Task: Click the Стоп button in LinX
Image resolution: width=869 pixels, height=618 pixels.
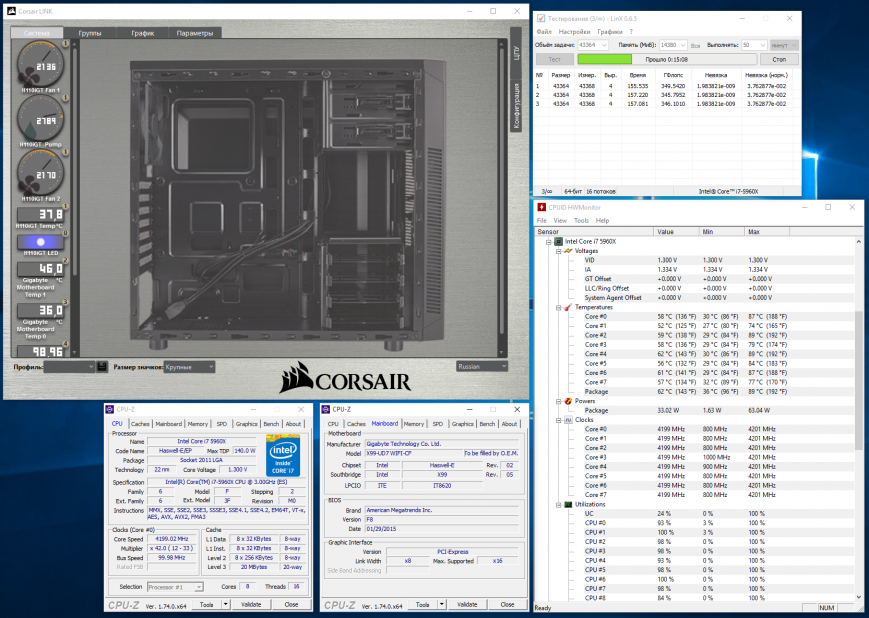Action: [x=779, y=59]
